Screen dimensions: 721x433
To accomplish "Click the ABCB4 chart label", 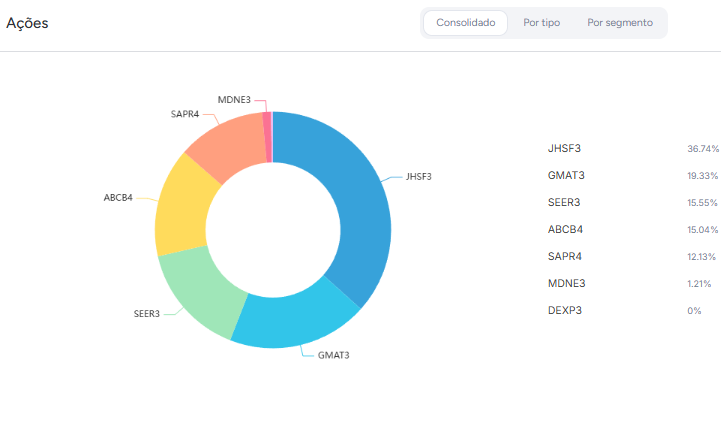I will point(118,198).
